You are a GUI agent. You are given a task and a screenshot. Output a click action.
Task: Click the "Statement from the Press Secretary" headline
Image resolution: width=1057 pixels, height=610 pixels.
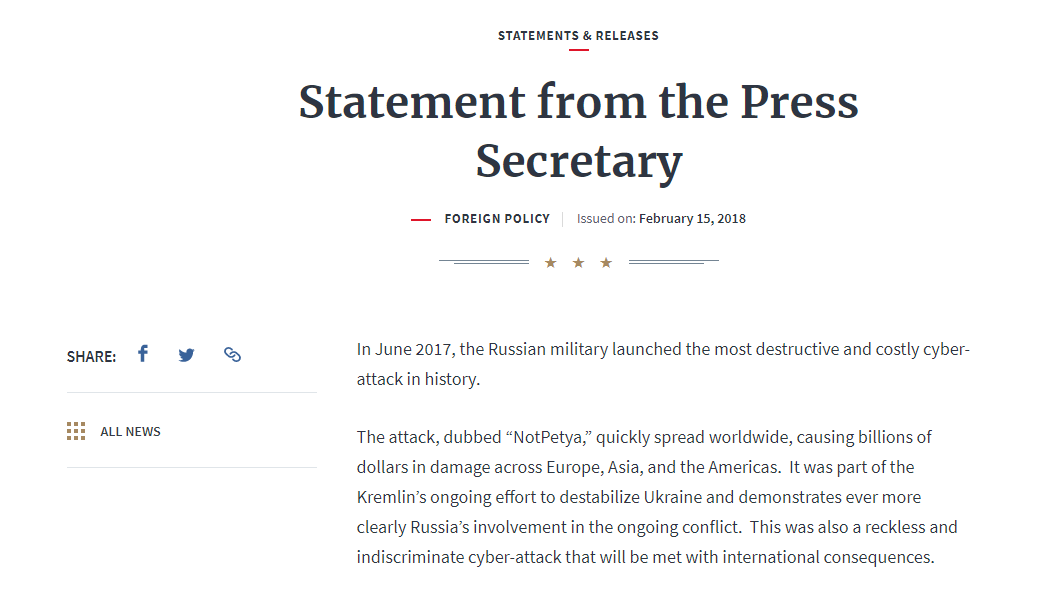[578, 131]
